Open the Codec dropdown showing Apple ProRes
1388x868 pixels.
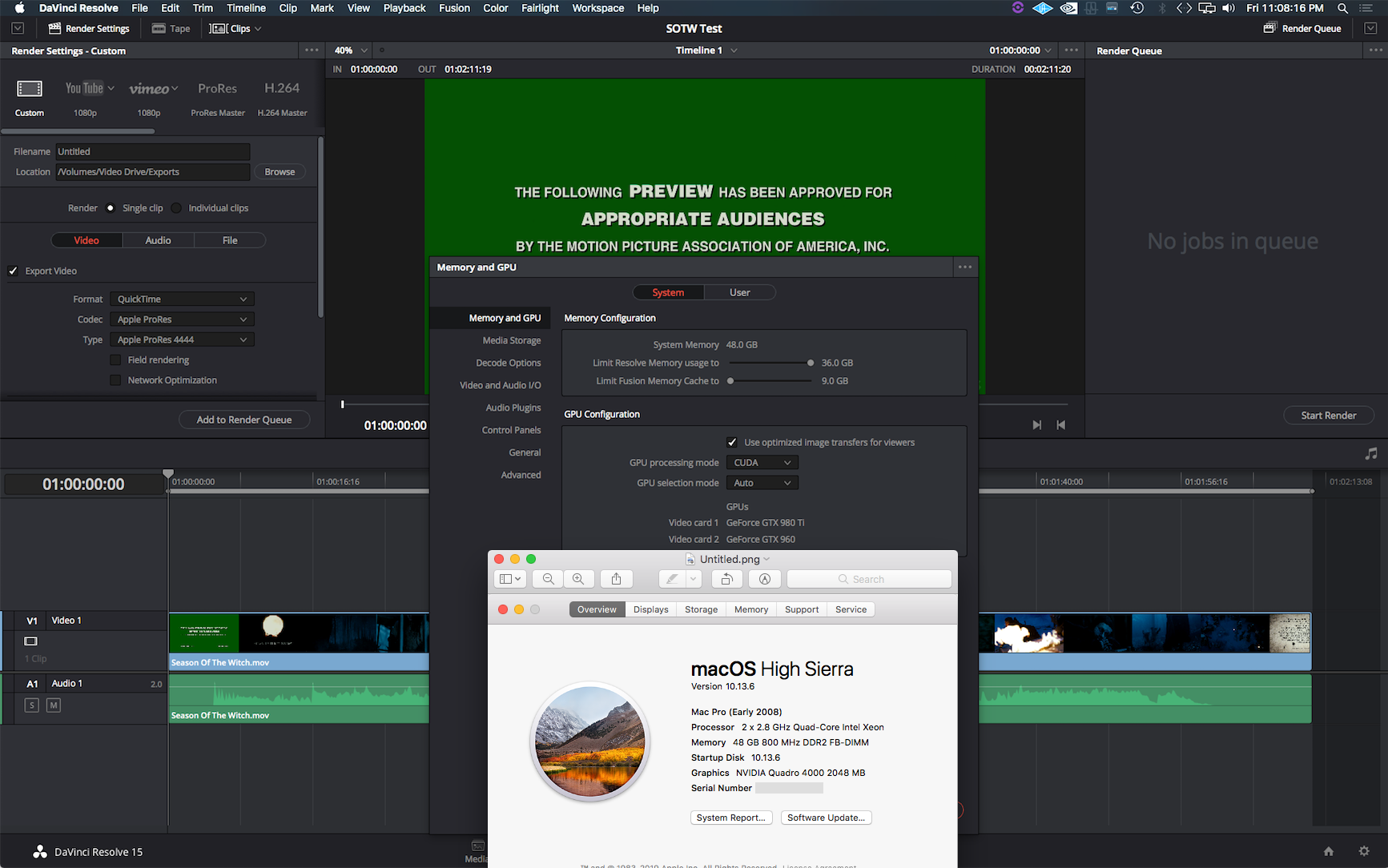tap(182, 319)
